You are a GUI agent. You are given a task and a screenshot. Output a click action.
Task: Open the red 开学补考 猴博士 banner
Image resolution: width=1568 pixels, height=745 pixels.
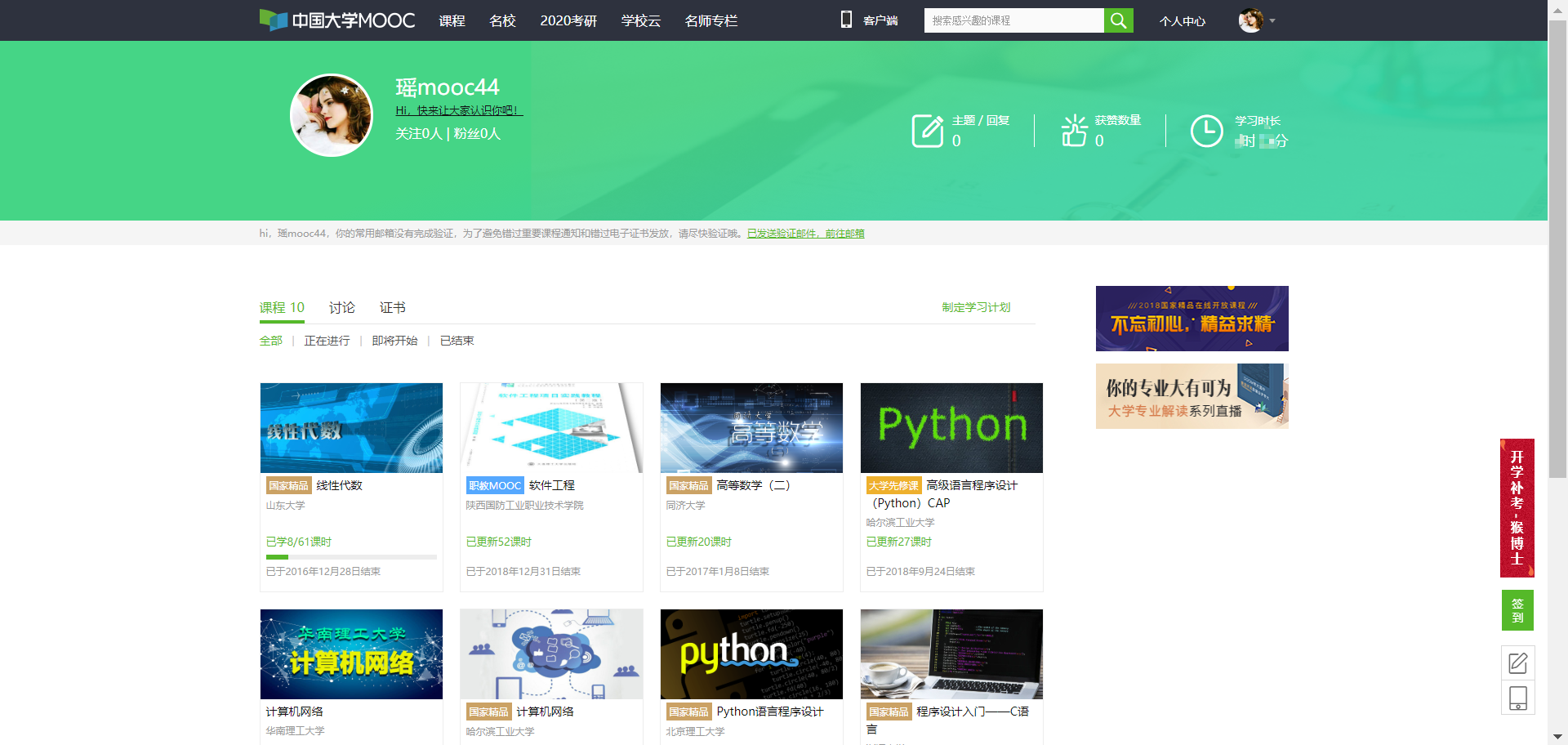coord(1517,508)
